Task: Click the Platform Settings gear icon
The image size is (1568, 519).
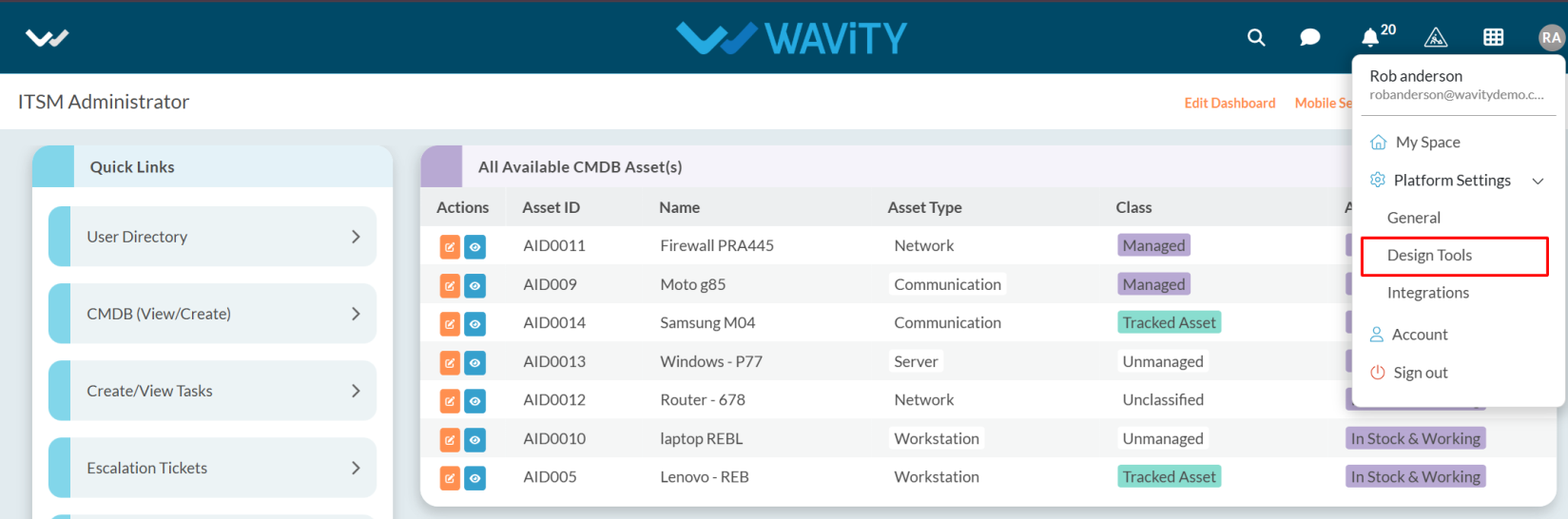Action: click(1378, 180)
